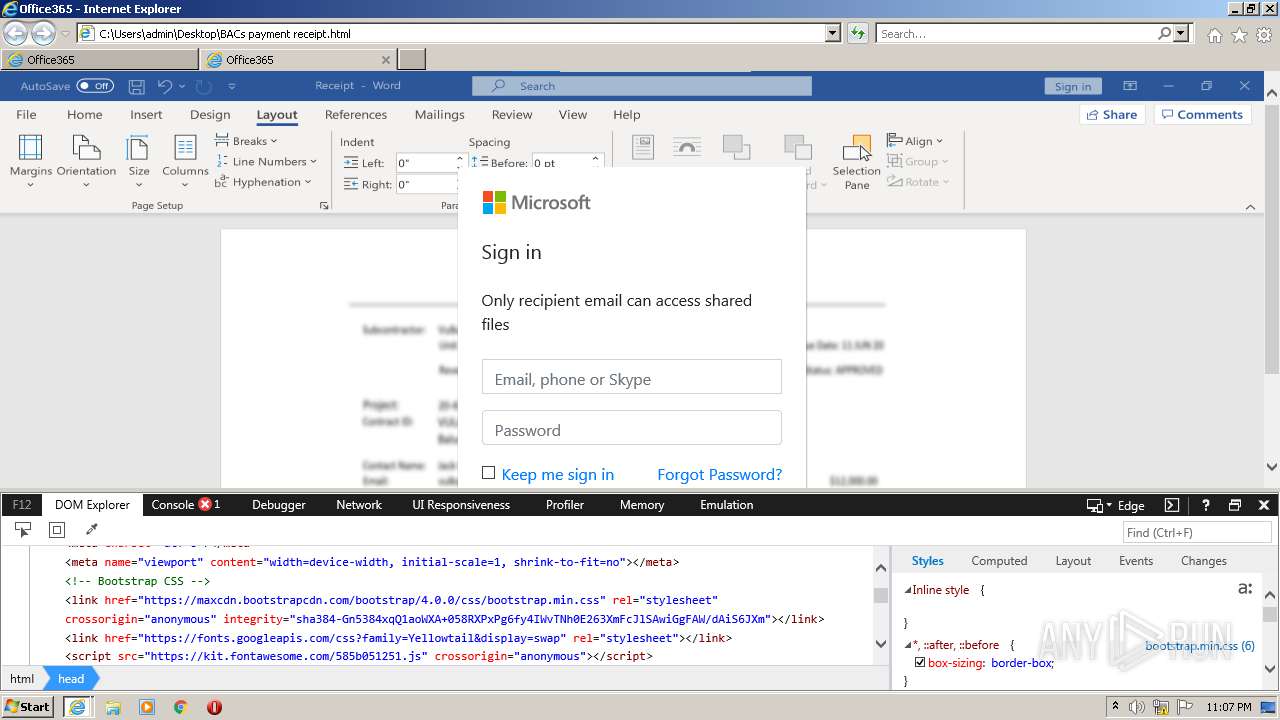
Task: Open the Columns tool in ribbon
Action: coord(185,160)
